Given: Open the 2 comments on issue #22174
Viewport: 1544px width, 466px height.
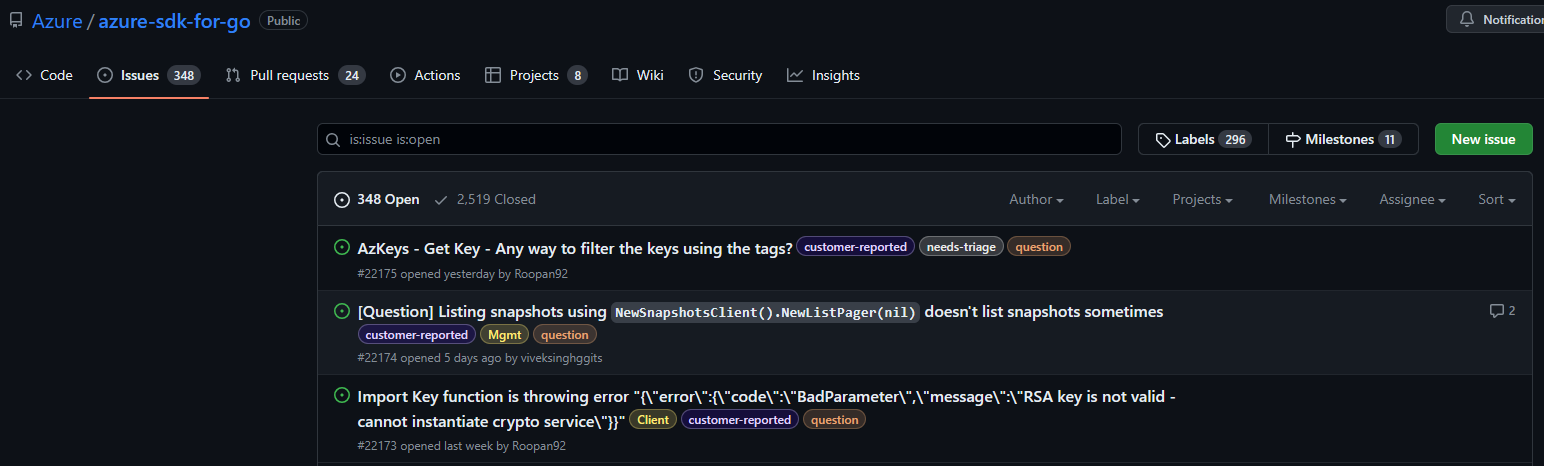Looking at the screenshot, I should click(1502, 311).
